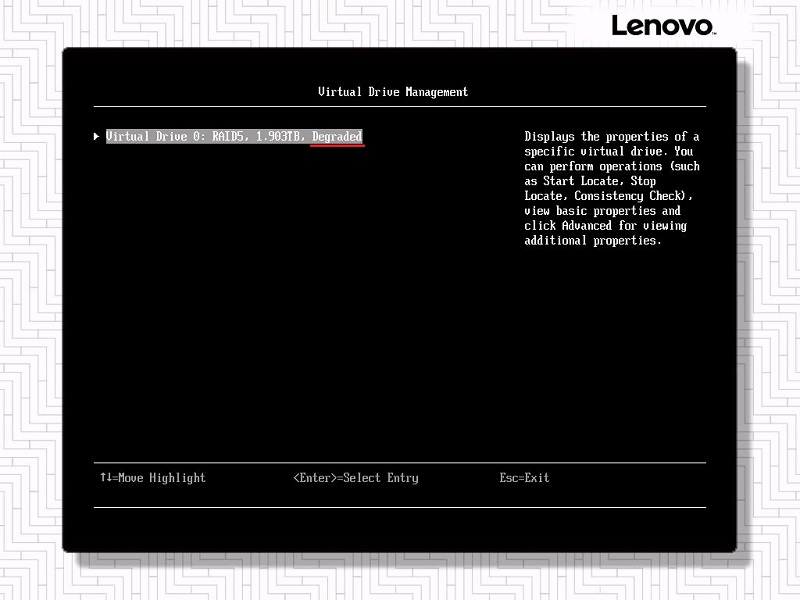The width and height of the screenshot is (800, 600).
Task: Click the Virtual Drive Management title
Action: coord(393,92)
